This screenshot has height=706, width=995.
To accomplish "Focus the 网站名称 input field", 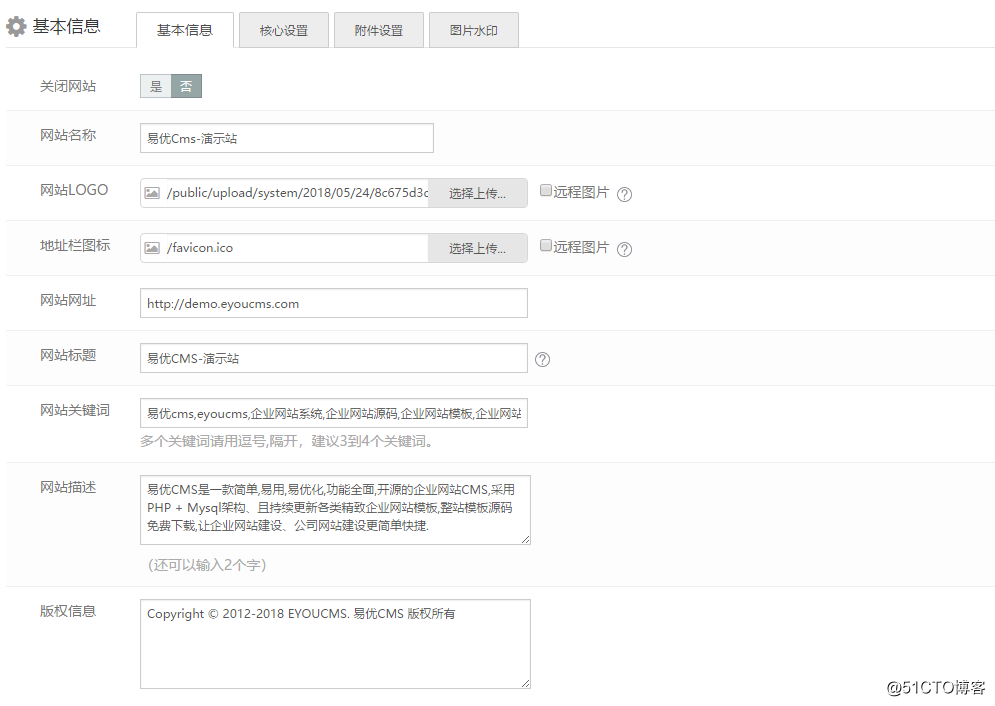I will tap(287, 138).
